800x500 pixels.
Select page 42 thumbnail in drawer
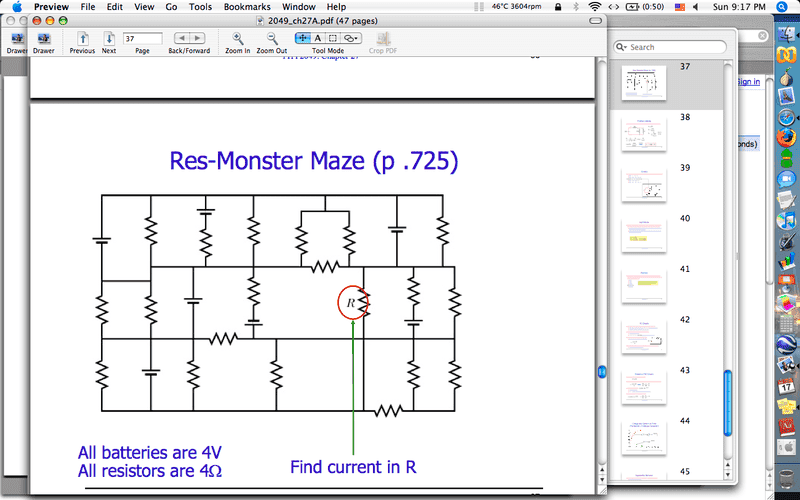coord(644,337)
